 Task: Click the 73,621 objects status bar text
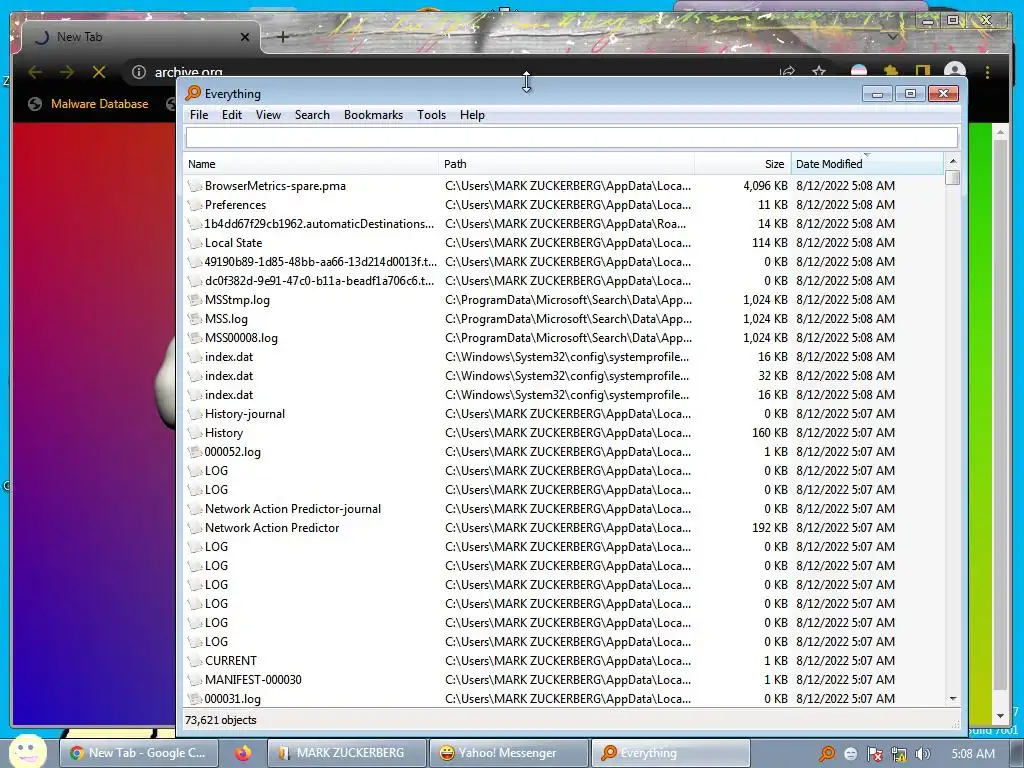221,720
